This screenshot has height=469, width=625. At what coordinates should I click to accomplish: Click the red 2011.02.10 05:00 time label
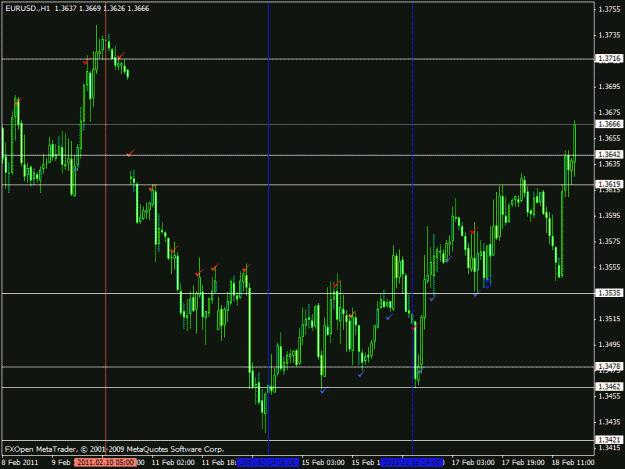click(105, 462)
